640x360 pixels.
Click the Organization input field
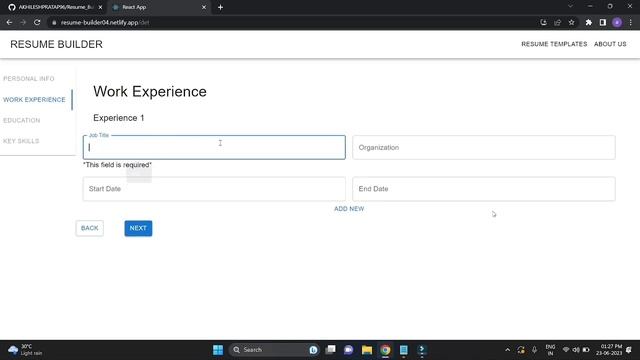pyautogui.click(x=484, y=147)
